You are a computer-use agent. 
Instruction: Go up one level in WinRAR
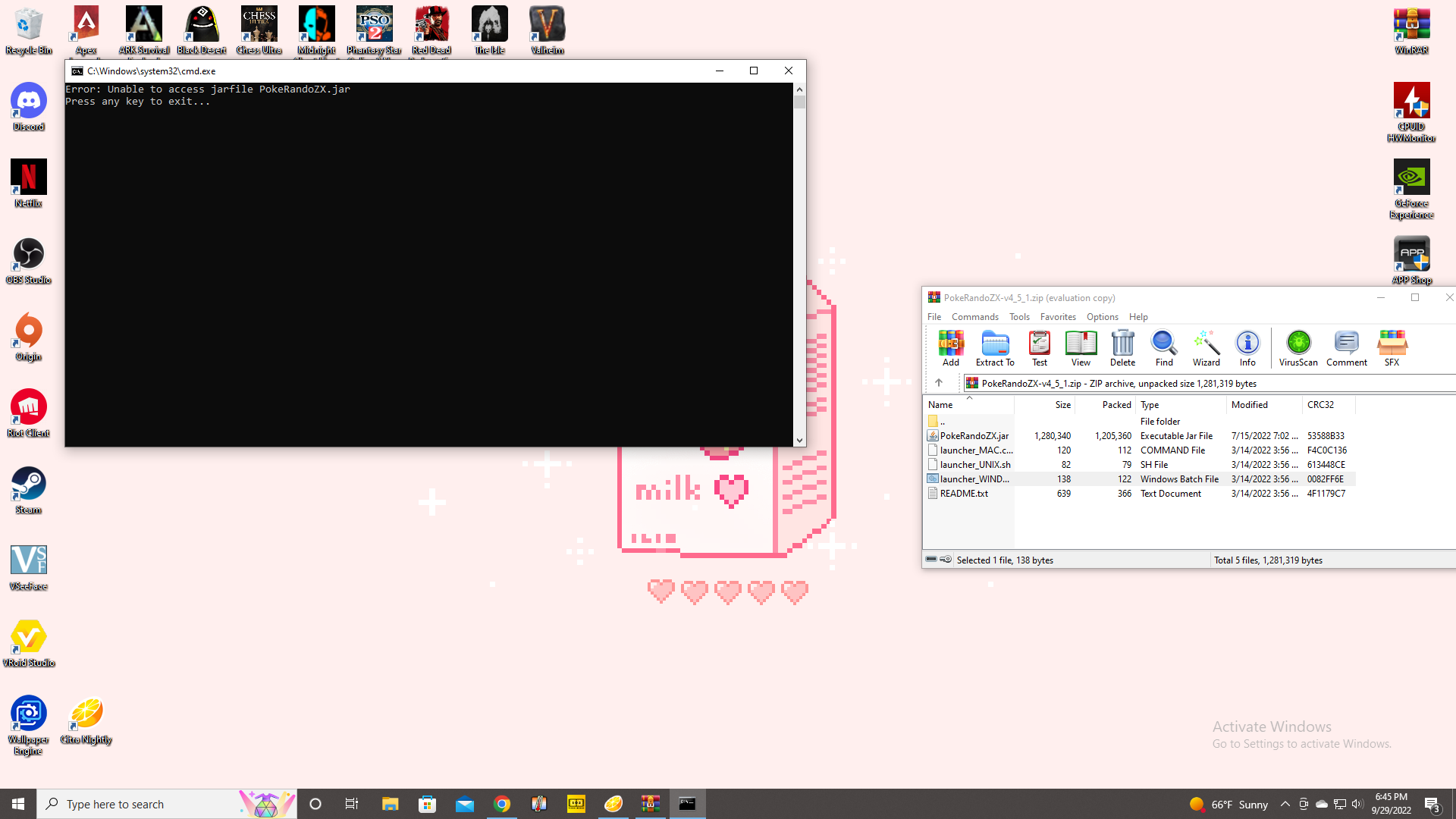click(x=939, y=383)
